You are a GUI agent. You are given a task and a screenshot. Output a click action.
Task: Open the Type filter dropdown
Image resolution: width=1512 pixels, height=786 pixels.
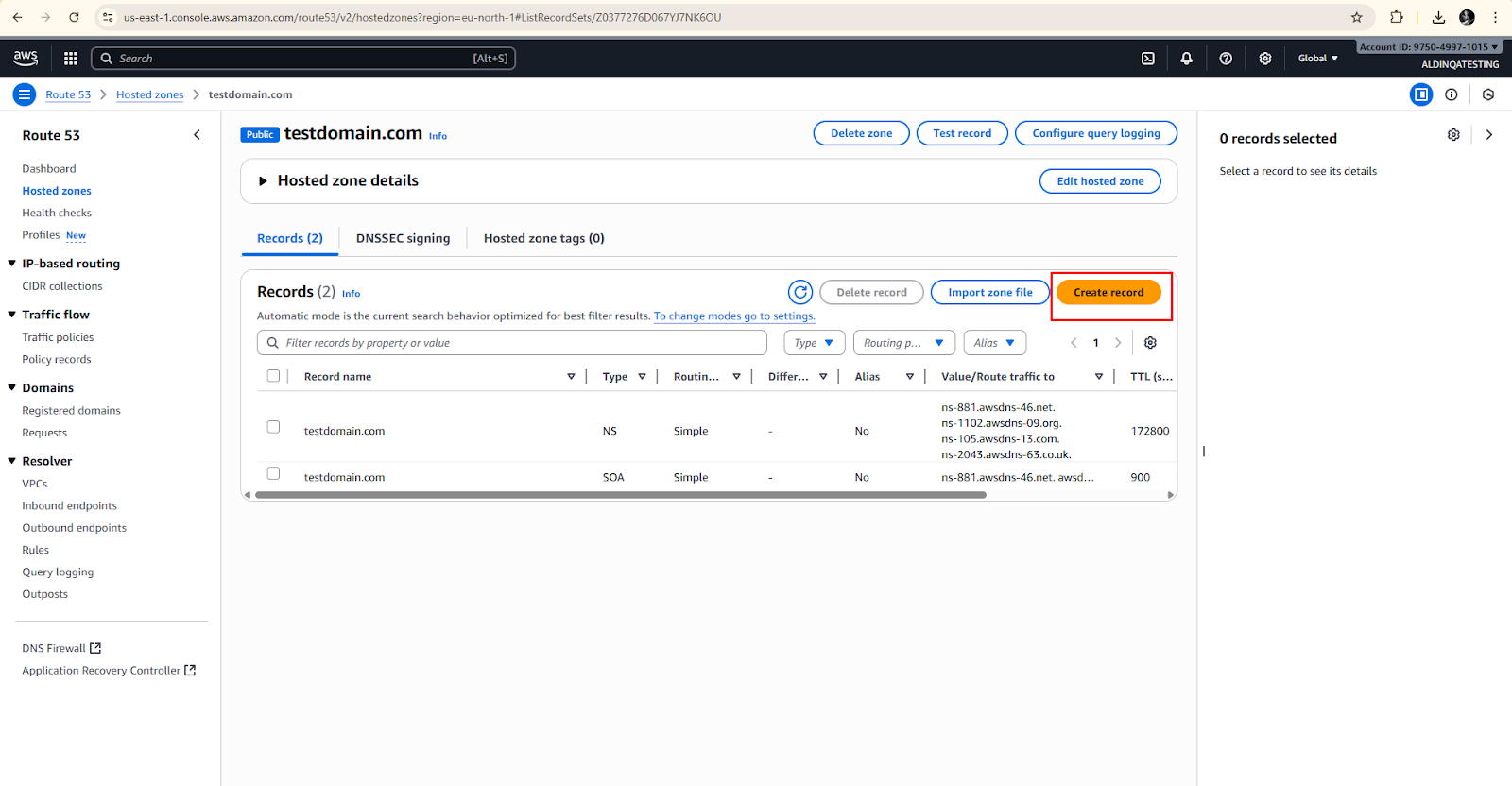click(x=814, y=343)
